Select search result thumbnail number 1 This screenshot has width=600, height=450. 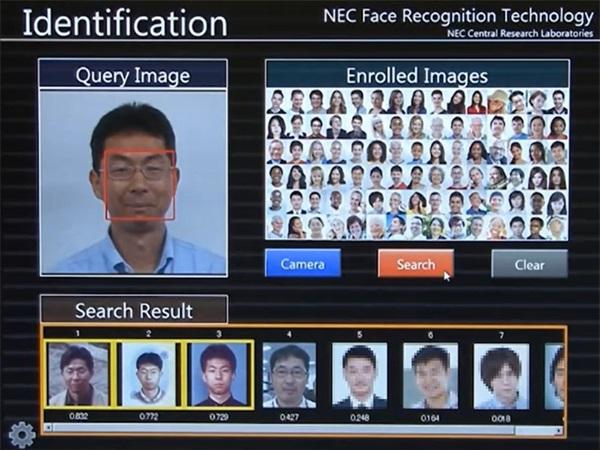[78, 374]
